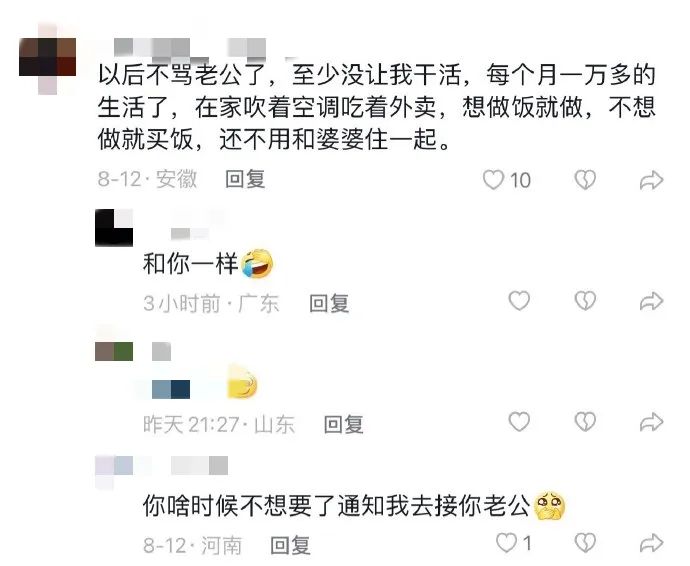This screenshot has width=690, height=566.
Task: Like the Shandong reply from yesterday 21:27
Action: [519, 422]
